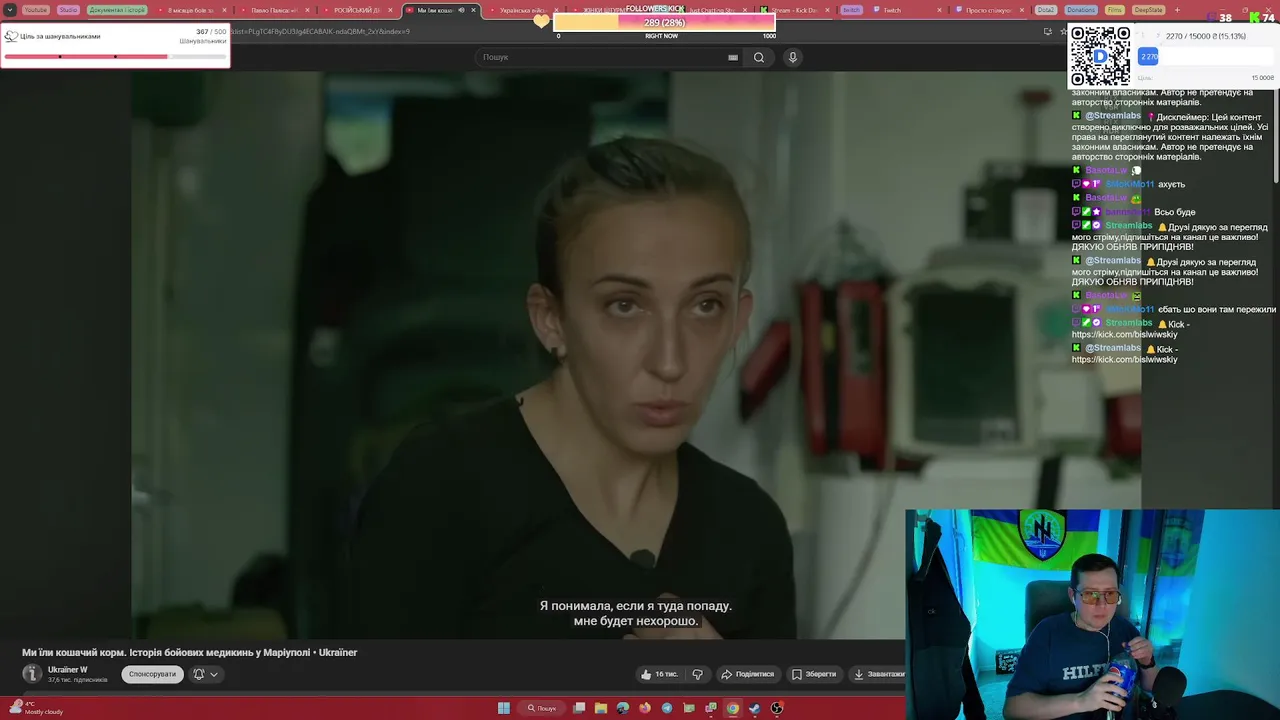Expand the notification options chevron
Image resolution: width=1280 pixels, height=720 pixels.
(x=214, y=674)
